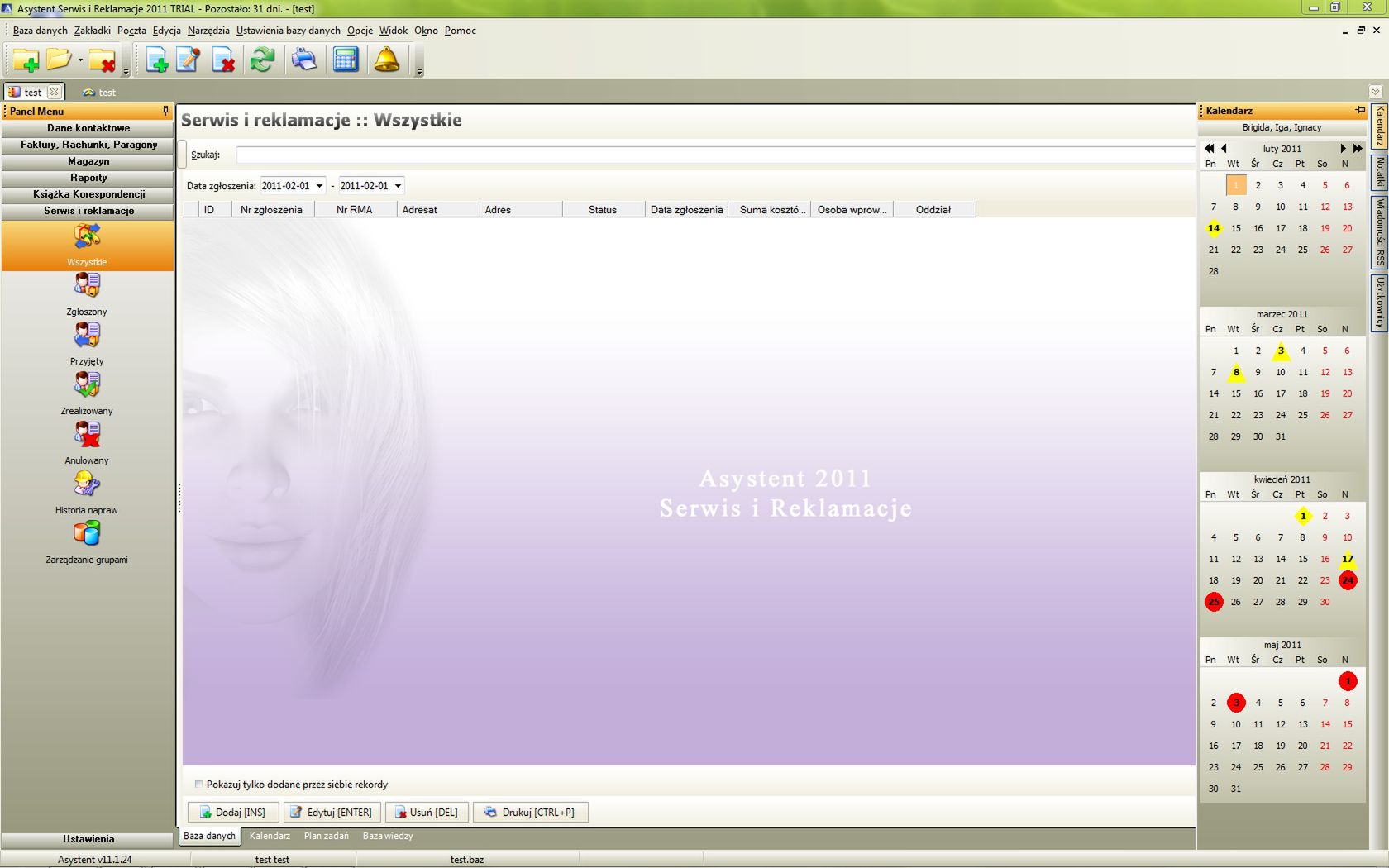The width and height of the screenshot is (1389, 868).
Task: Click the yellow reminder bell icon
Action: coord(386,60)
